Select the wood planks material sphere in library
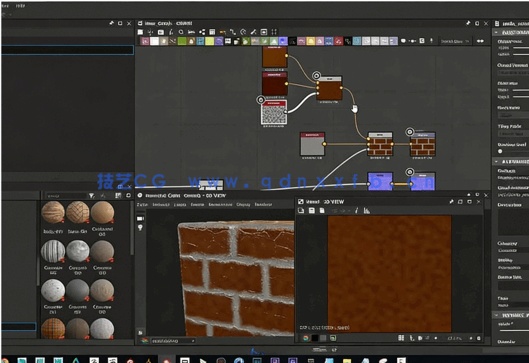The image size is (529, 363). click(x=53, y=213)
